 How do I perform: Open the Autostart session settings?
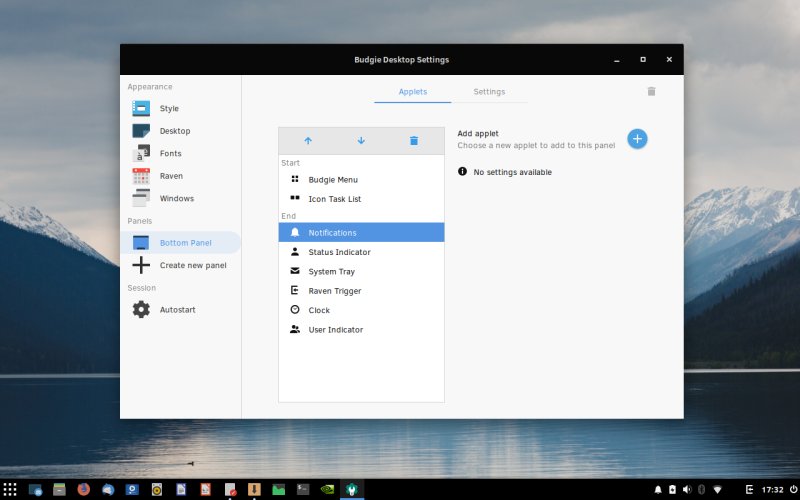point(177,310)
